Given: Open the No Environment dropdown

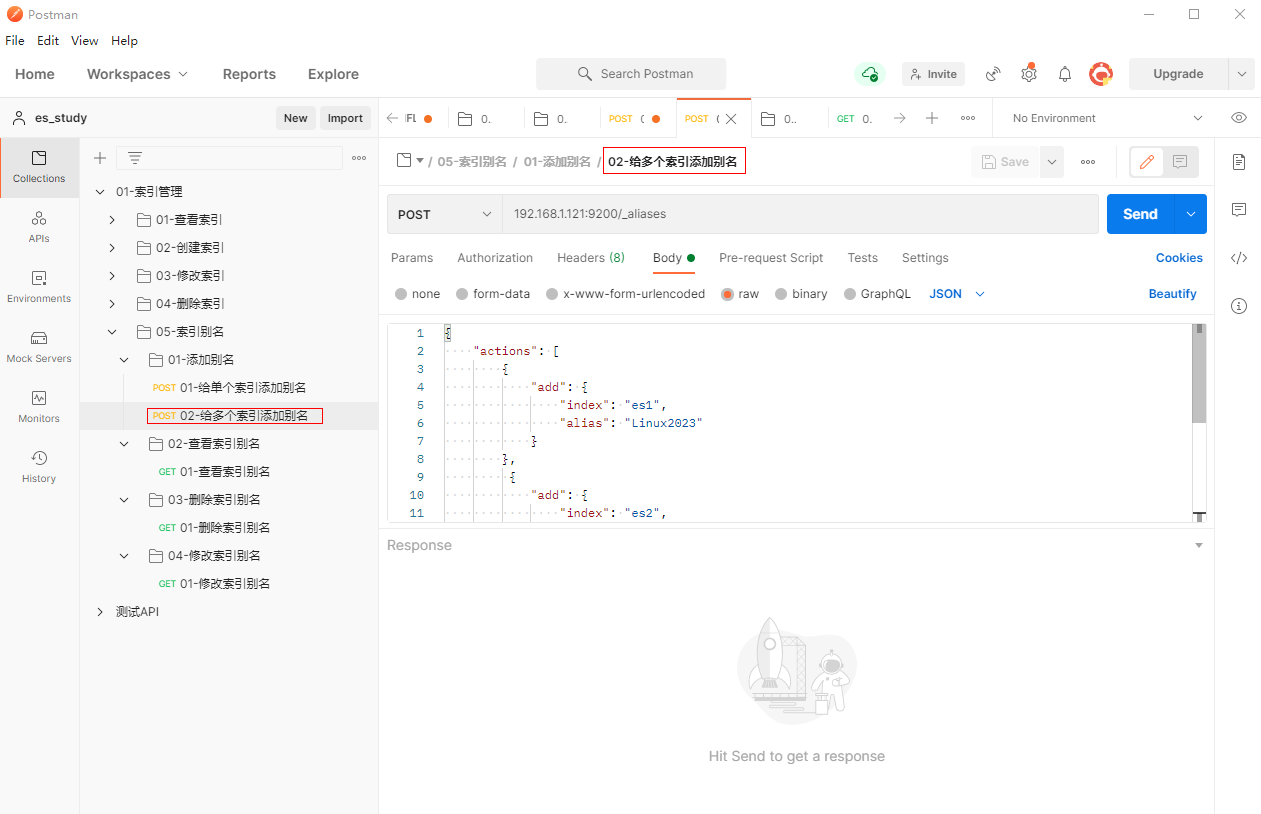Looking at the screenshot, I should [x=1107, y=118].
